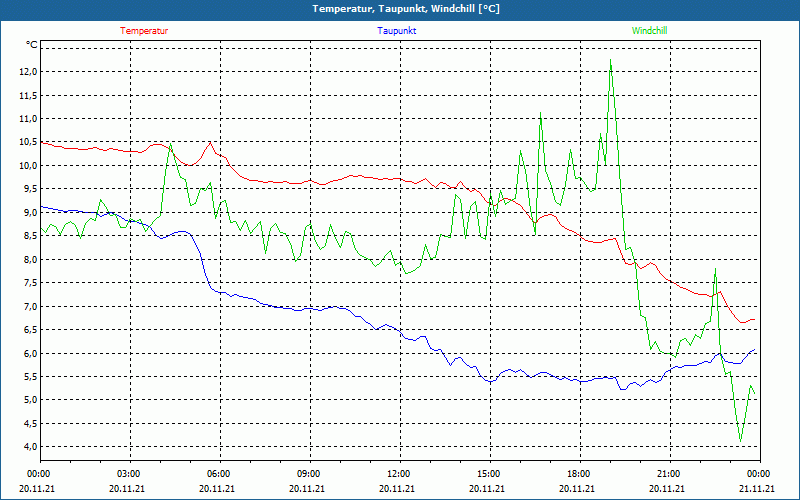Click the 00:00 label dated 20.11.21
The width and height of the screenshot is (800, 500).
(x=37, y=474)
